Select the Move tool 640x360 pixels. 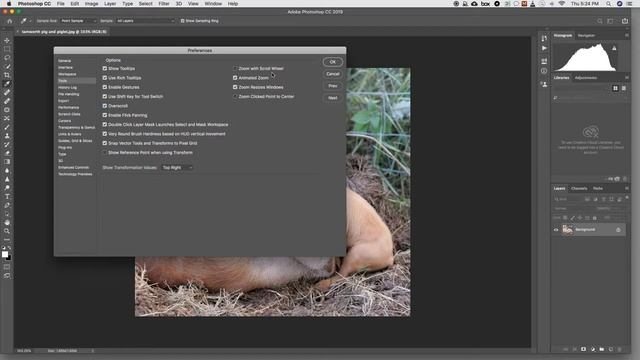click(x=7, y=40)
